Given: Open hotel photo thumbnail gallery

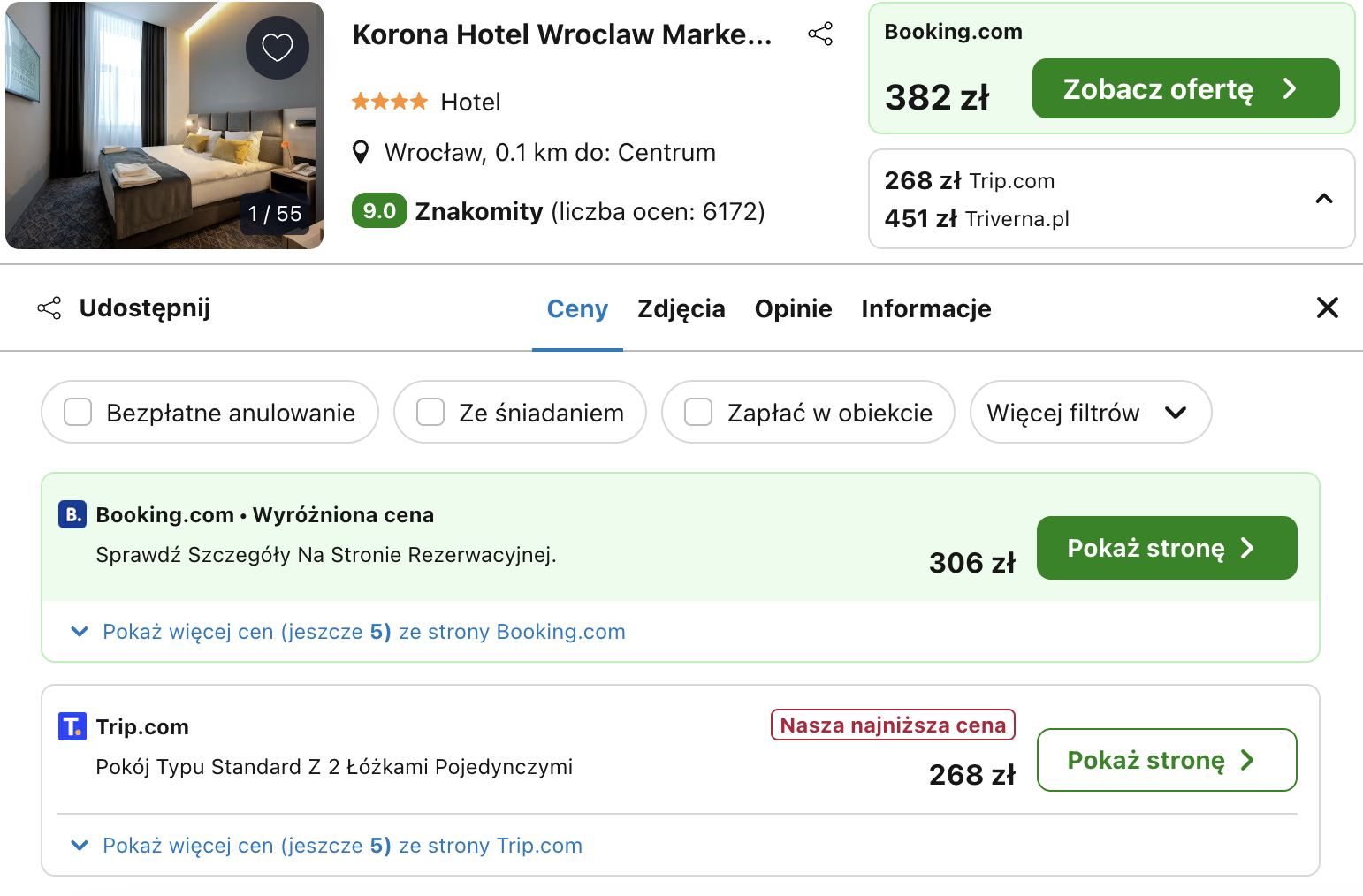Looking at the screenshot, I should [164, 125].
